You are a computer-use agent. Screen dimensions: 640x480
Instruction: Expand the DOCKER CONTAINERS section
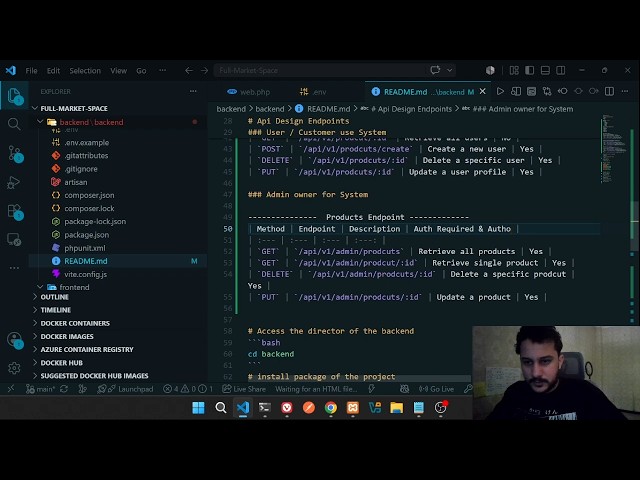click(x=75, y=323)
